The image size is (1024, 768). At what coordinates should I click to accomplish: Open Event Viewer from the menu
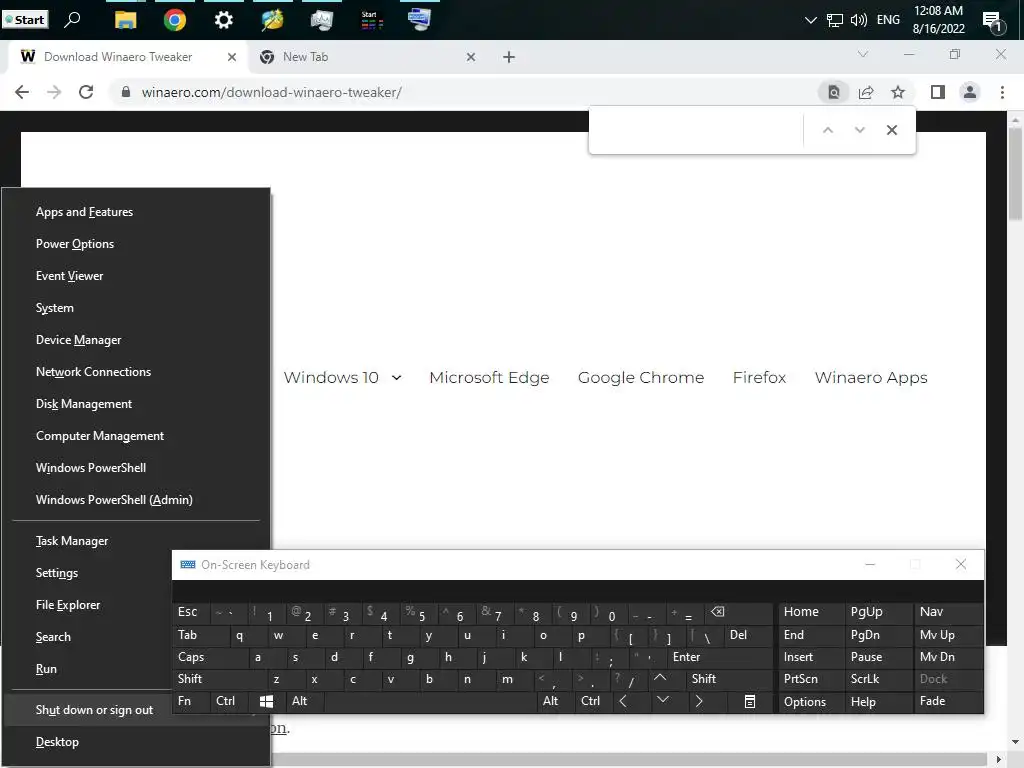tap(136, 276)
